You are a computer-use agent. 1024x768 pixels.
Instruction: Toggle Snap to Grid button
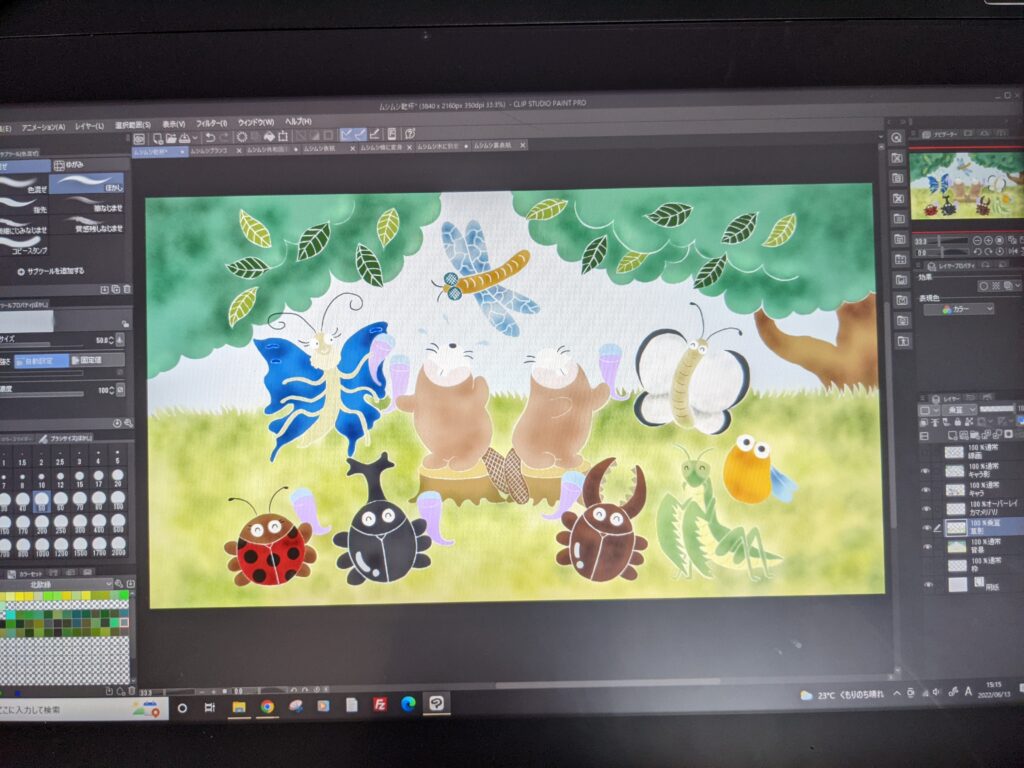(x=374, y=134)
